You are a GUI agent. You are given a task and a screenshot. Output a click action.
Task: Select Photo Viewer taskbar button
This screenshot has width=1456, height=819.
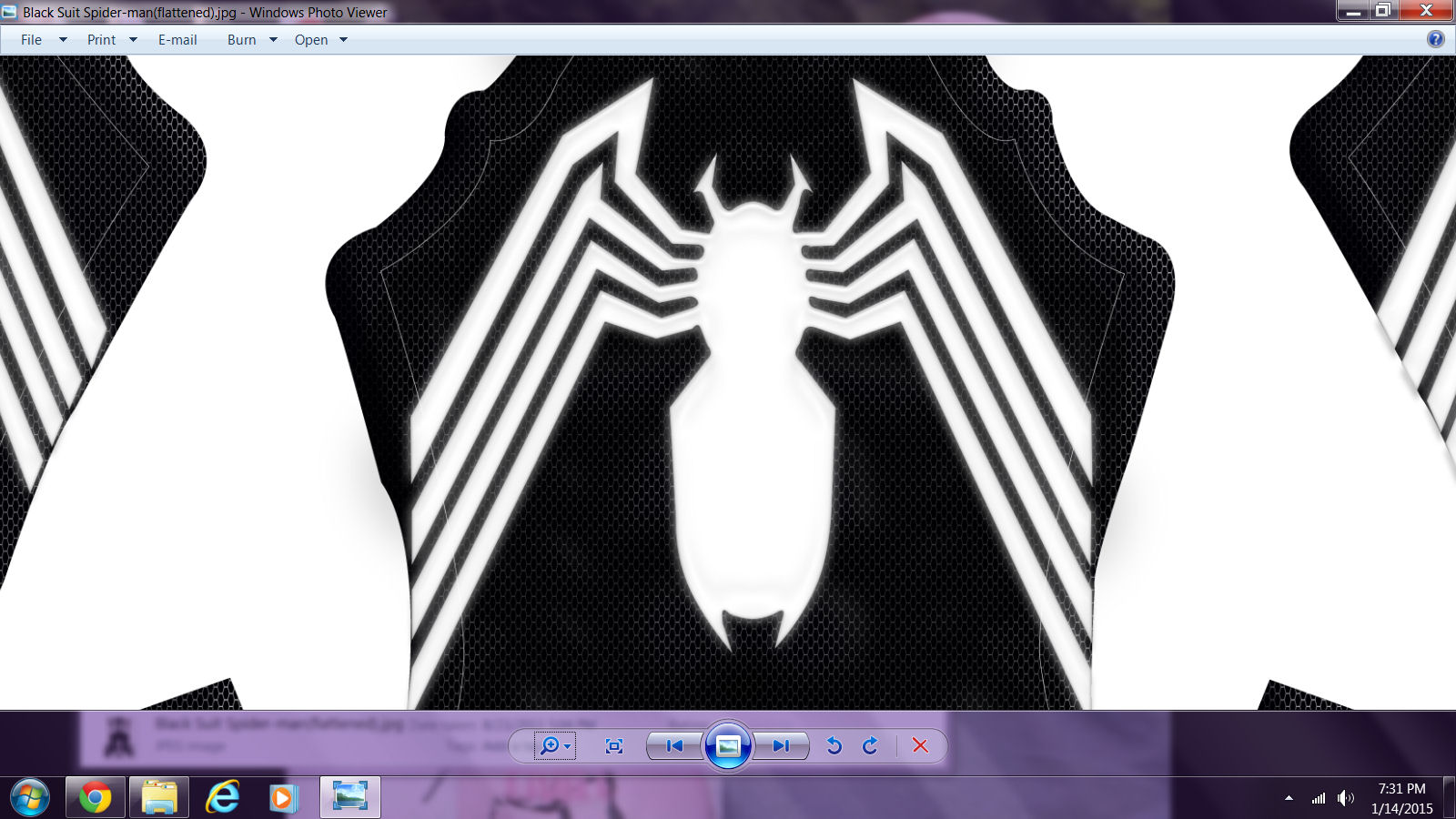[350, 798]
